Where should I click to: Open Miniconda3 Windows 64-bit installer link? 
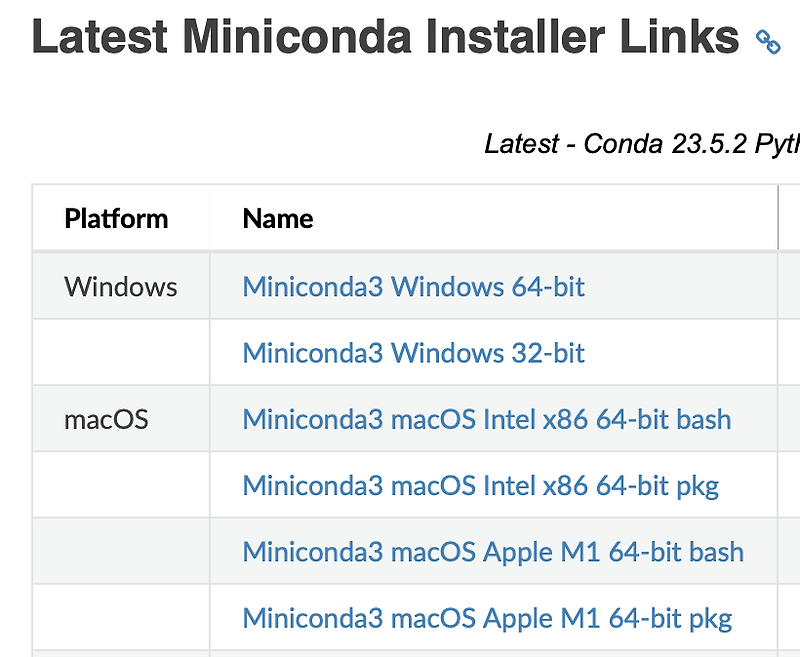coord(413,287)
